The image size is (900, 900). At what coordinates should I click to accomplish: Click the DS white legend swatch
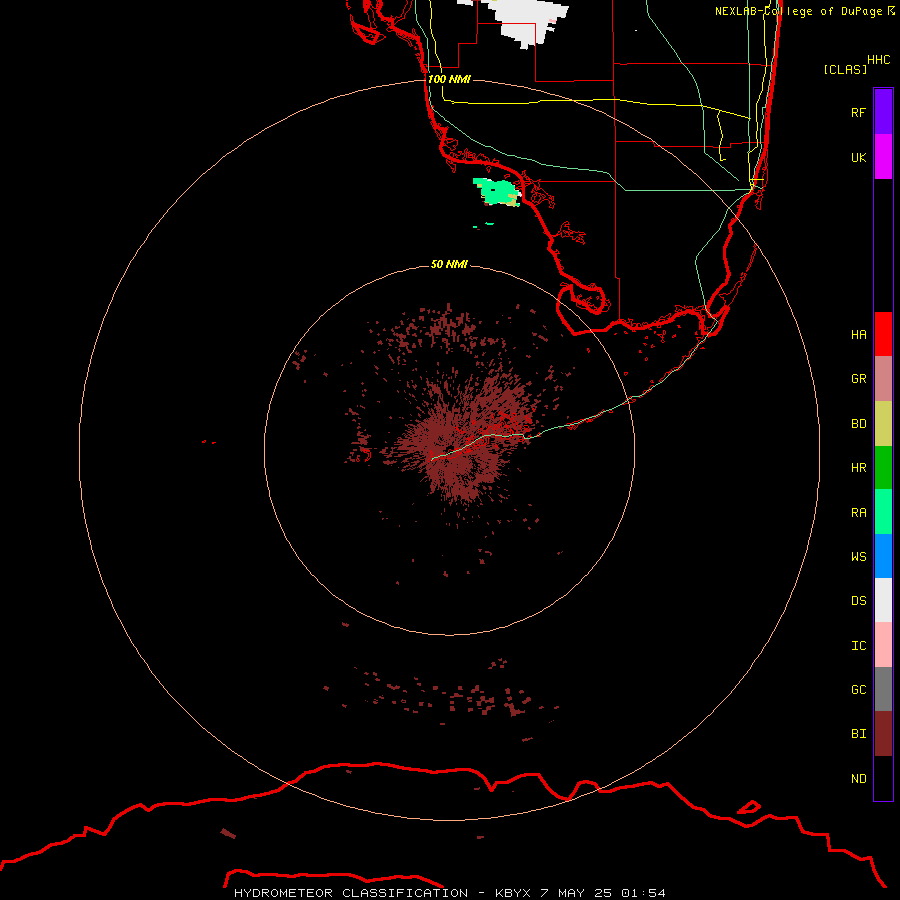(x=883, y=600)
